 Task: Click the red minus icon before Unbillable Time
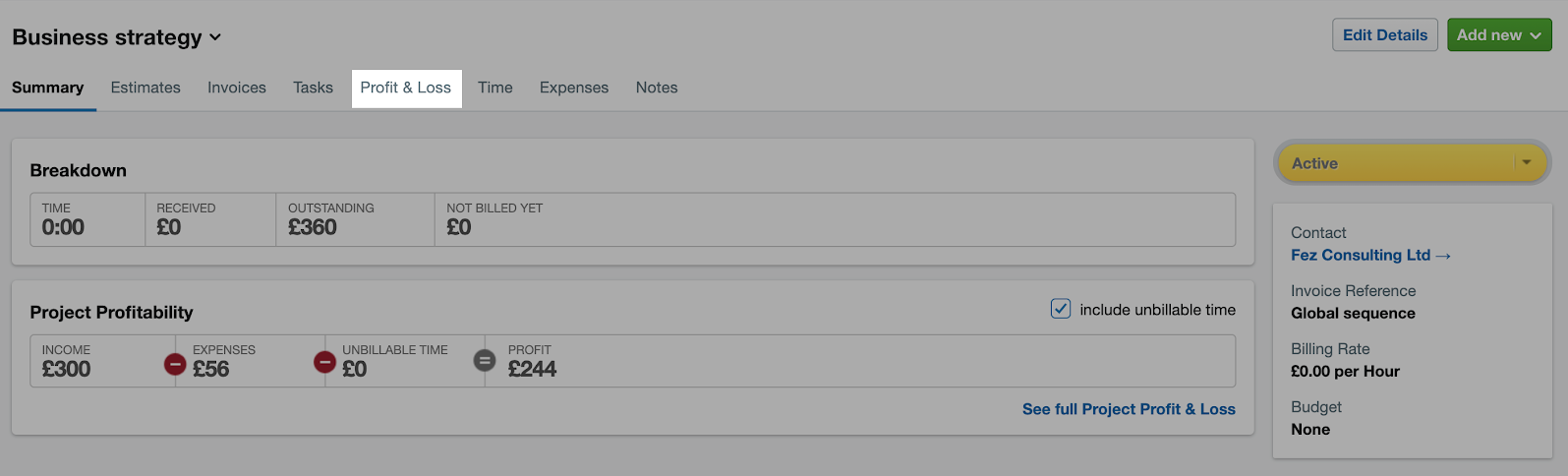pyautogui.click(x=324, y=362)
